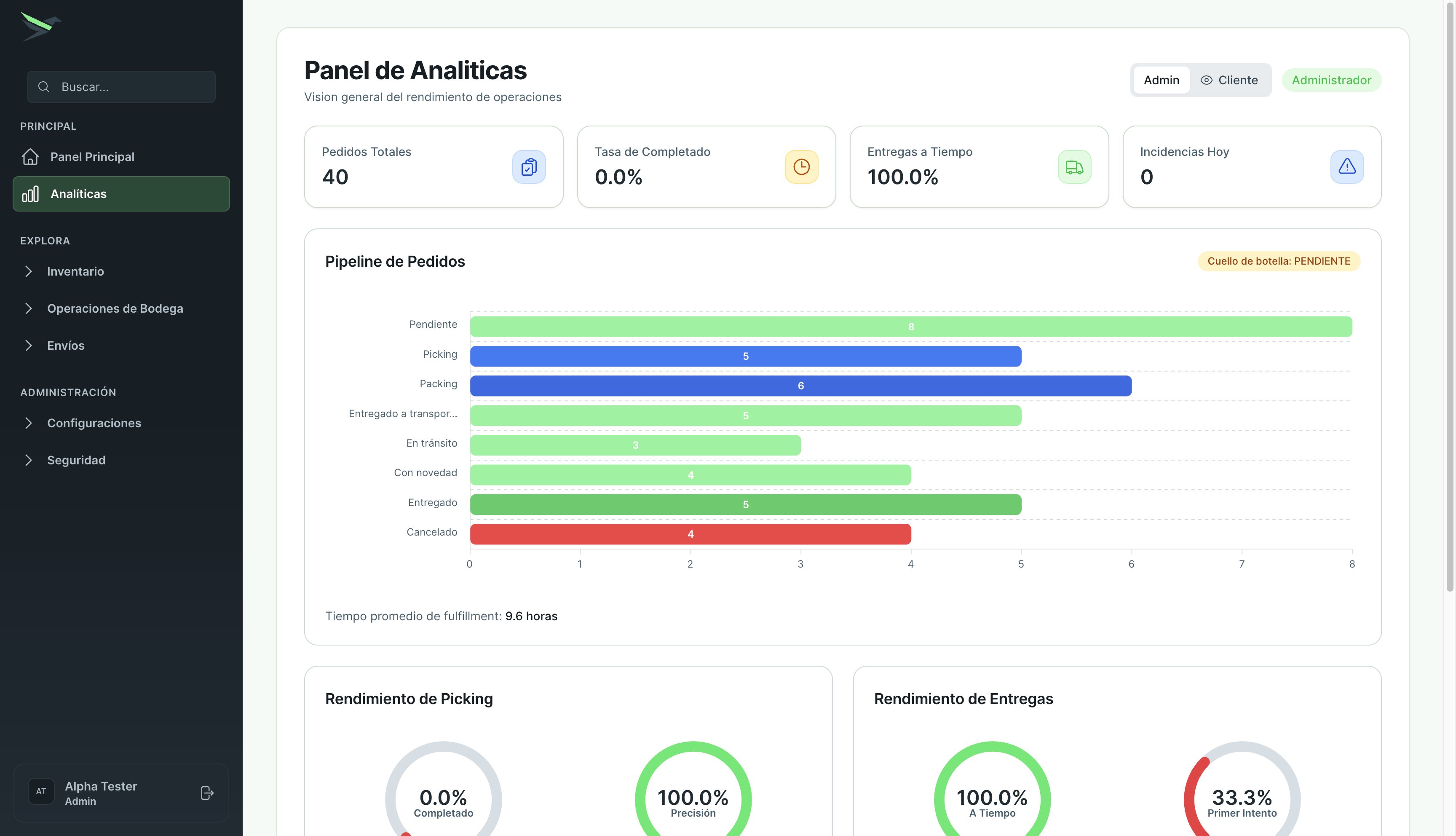Open Panel Principal from the sidebar

[x=121, y=157]
